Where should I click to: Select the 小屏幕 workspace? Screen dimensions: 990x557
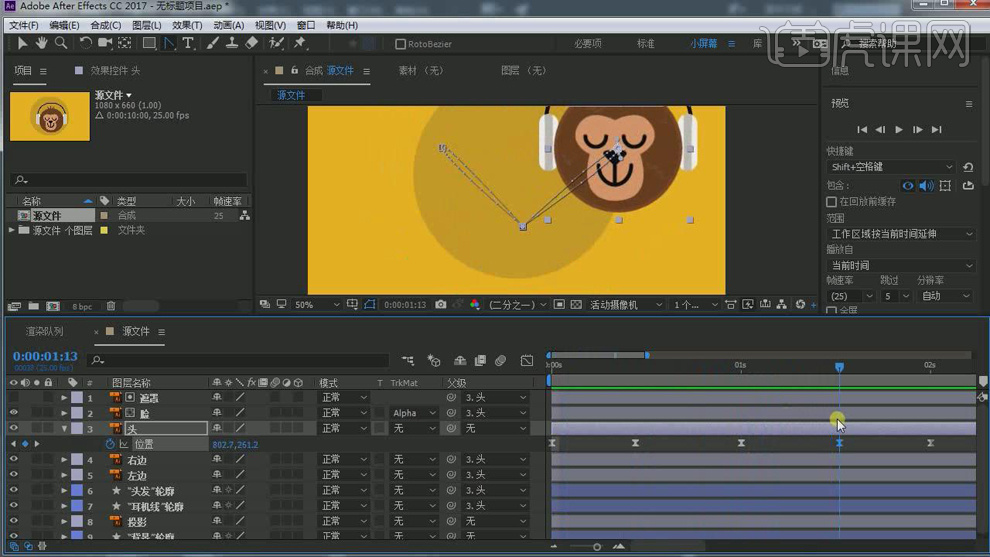(x=703, y=44)
